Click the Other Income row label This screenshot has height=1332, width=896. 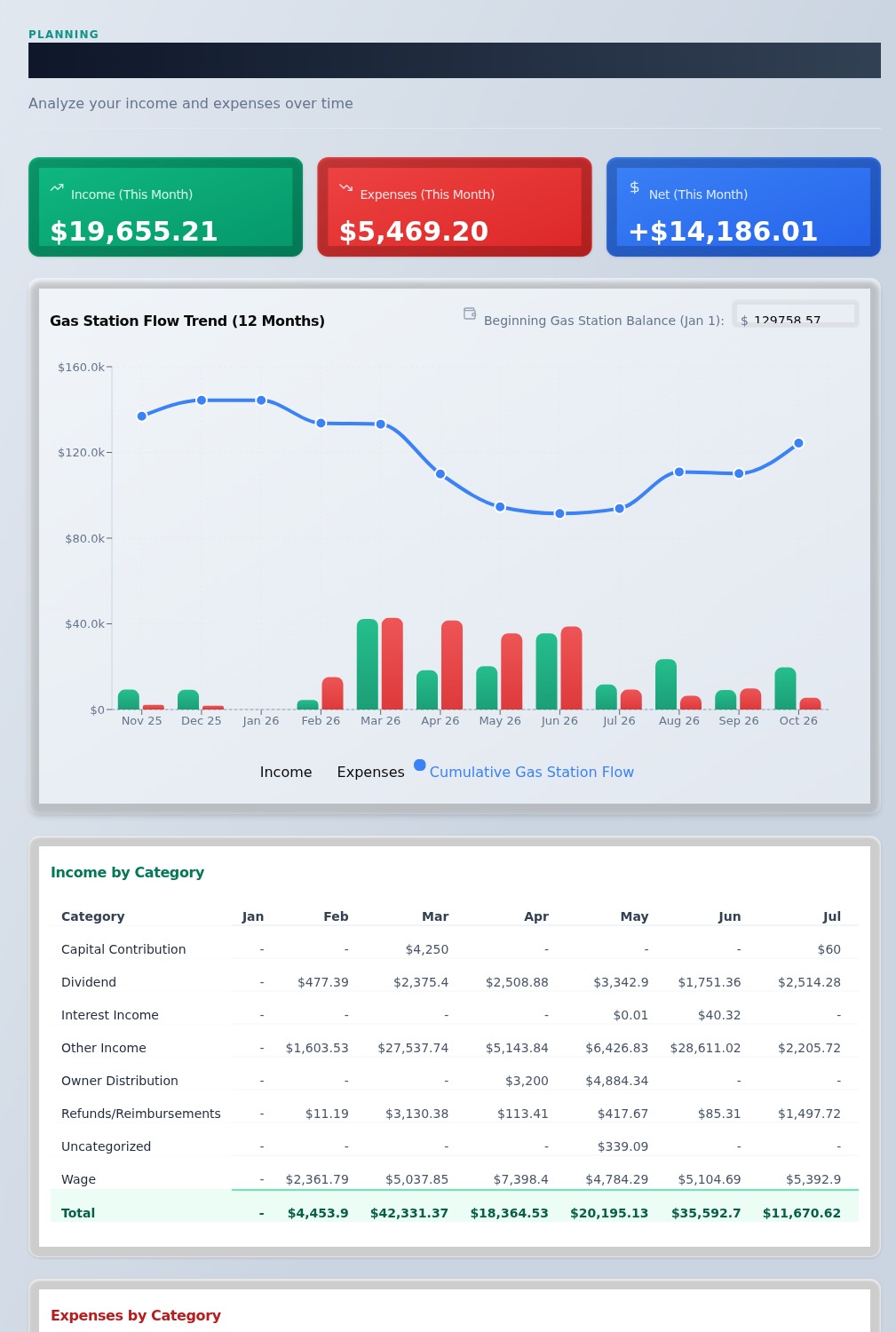pyautogui.click(x=104, y=1048)
